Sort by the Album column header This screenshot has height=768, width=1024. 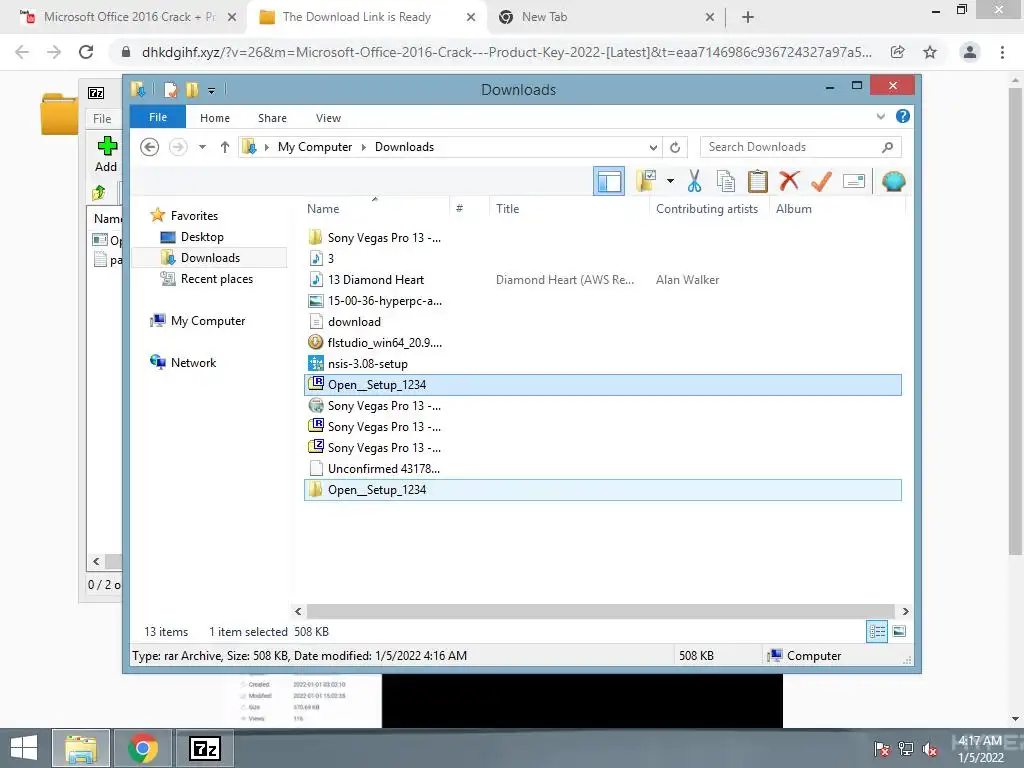pos(793,209)
